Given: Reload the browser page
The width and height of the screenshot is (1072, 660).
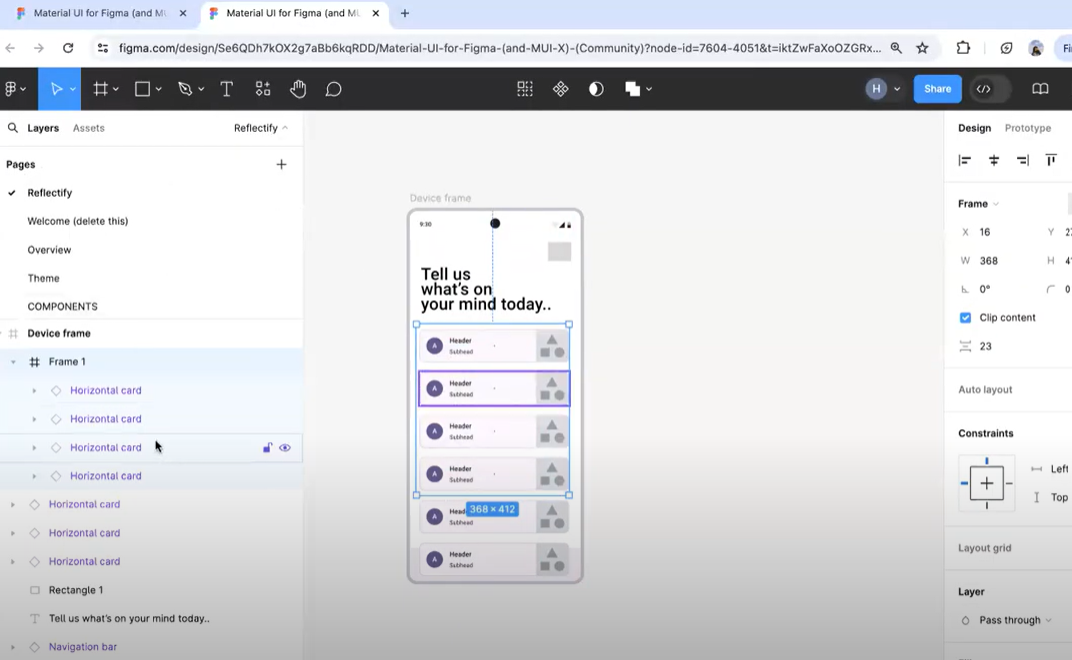Looking at the screenshot, I should point(68,48).
